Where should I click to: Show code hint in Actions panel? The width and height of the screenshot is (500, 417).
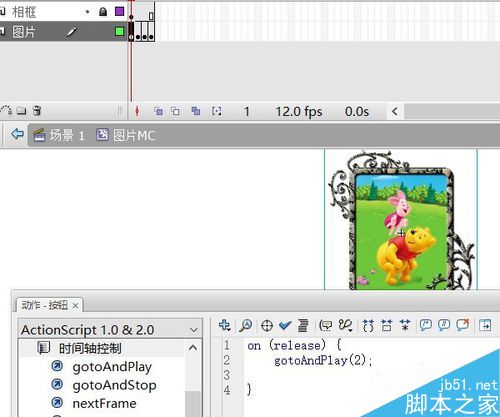click(325, 325)
